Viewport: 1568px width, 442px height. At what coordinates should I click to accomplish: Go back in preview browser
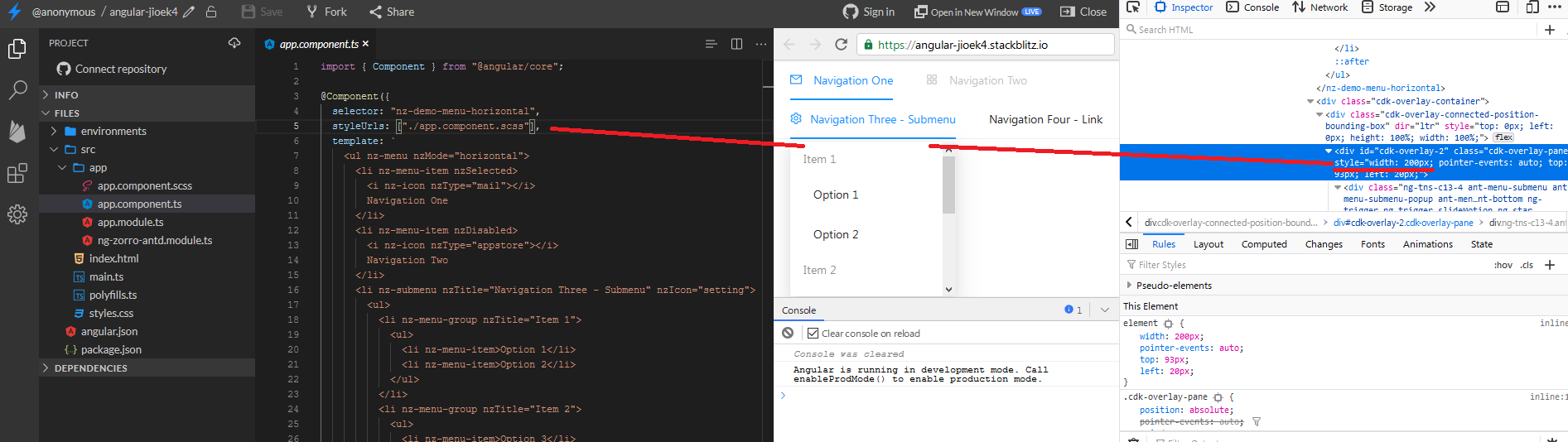pyautogui.click(x=789, y=45)
